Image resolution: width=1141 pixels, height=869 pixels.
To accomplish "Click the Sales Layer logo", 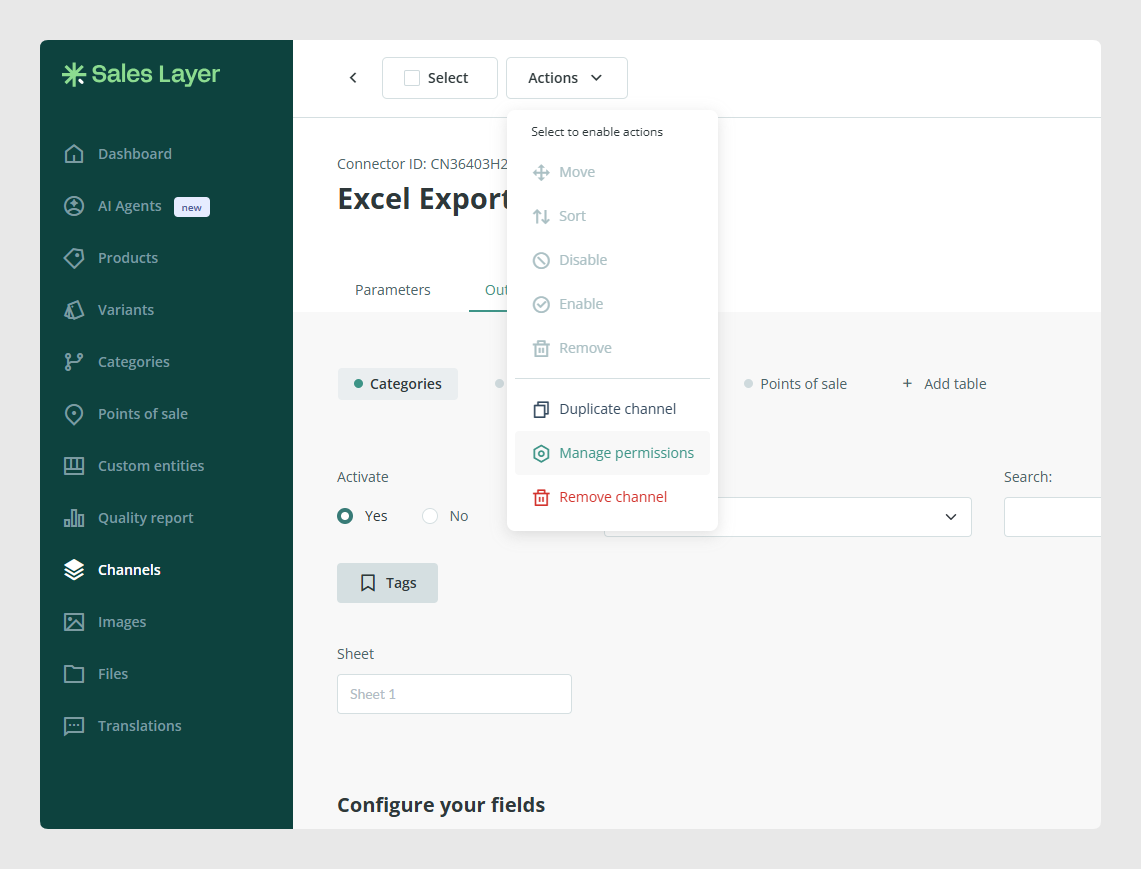I will click(x=141, y=74).
